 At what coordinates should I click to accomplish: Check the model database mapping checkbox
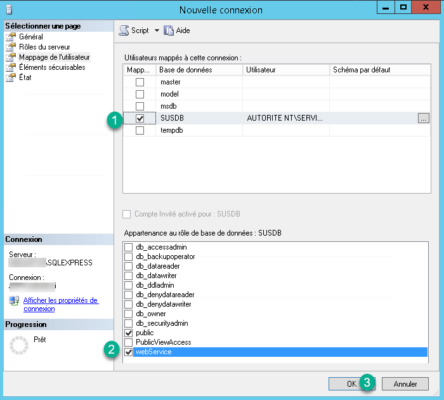tap(140, 94)
